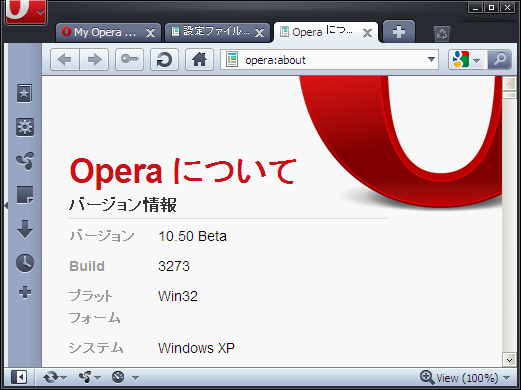Open the password Wand key button
Screen dimensions: 521x390
pos(129,60)
